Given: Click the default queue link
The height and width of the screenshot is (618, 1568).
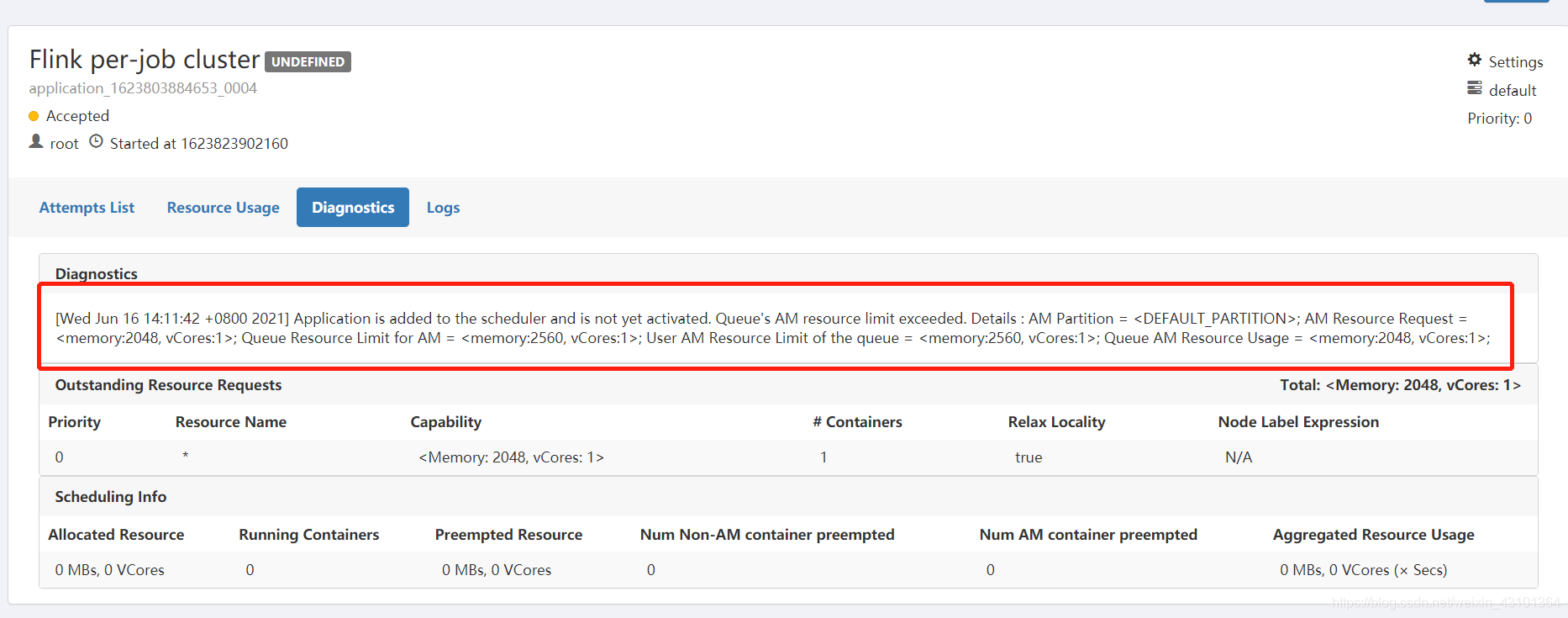Looking at the screenshot, I should [1513, 90].
